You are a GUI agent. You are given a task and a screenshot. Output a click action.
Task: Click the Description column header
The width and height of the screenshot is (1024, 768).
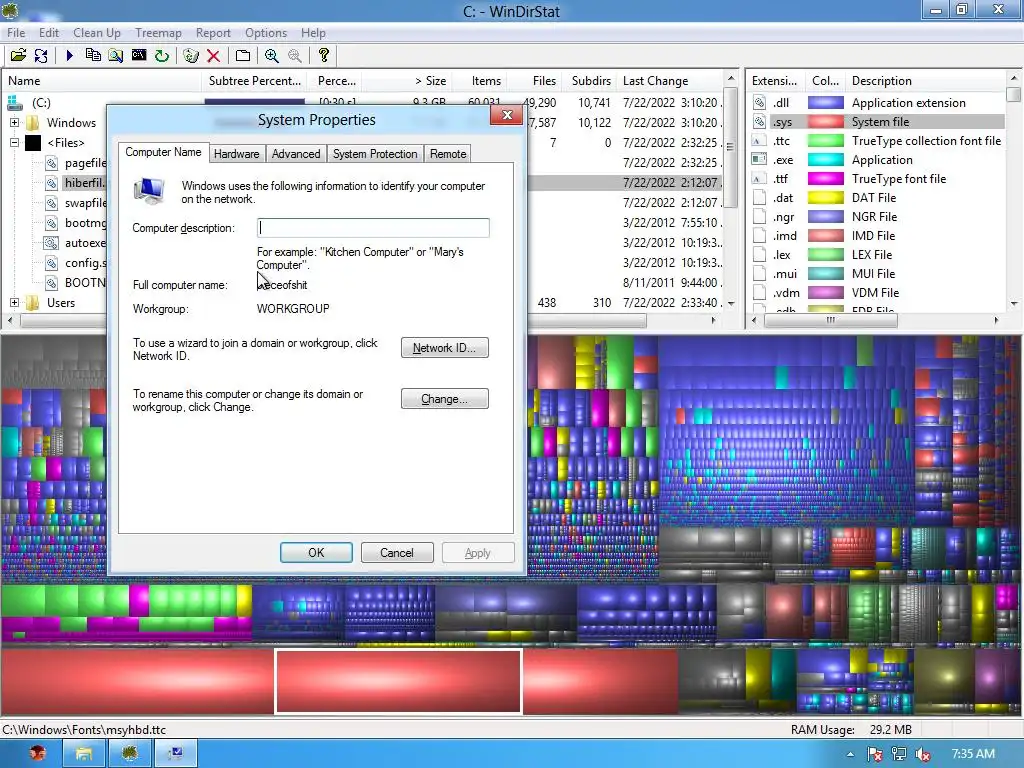pos(882,81)
